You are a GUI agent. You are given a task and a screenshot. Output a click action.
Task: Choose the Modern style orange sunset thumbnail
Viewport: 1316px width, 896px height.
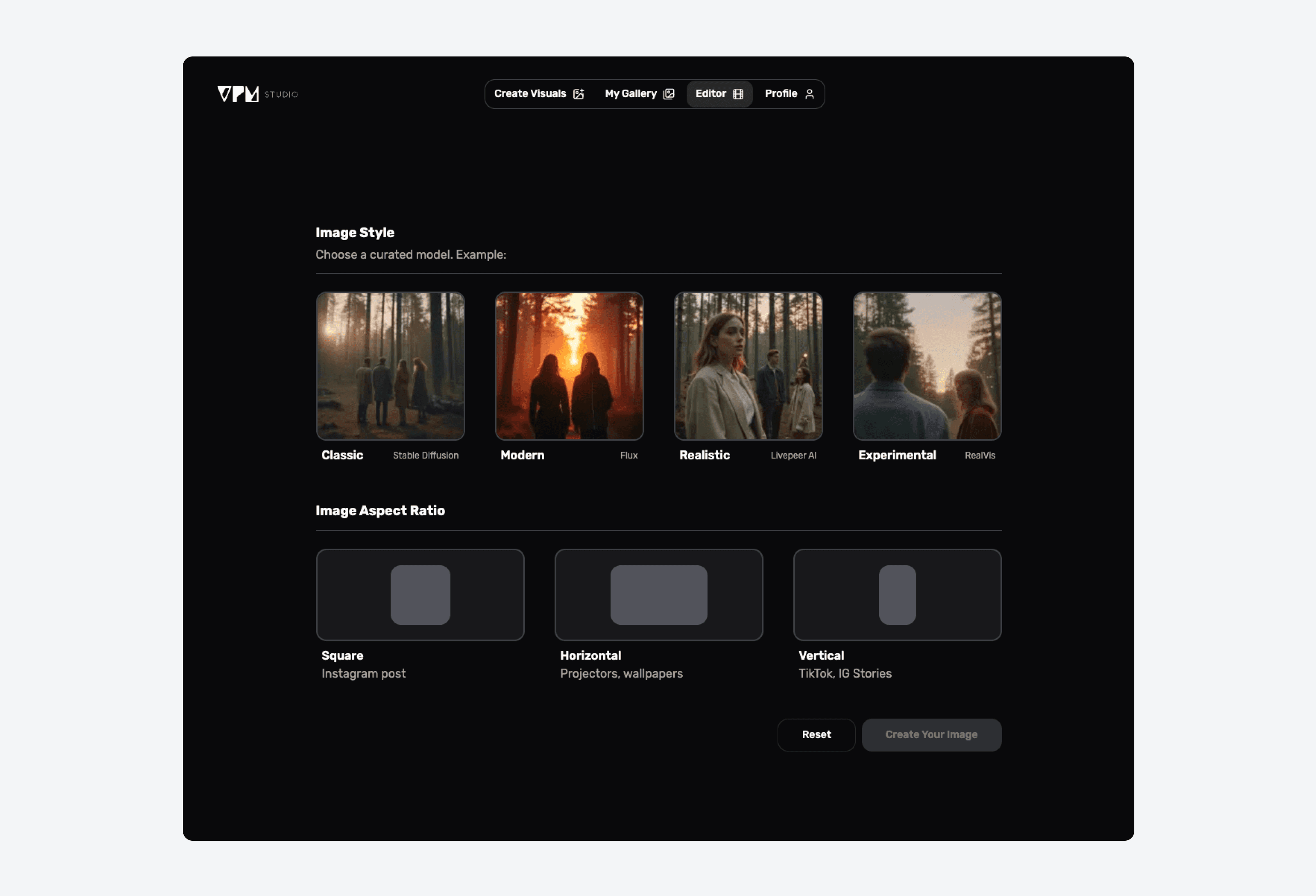pyautogui.click(x=569, y=366)
